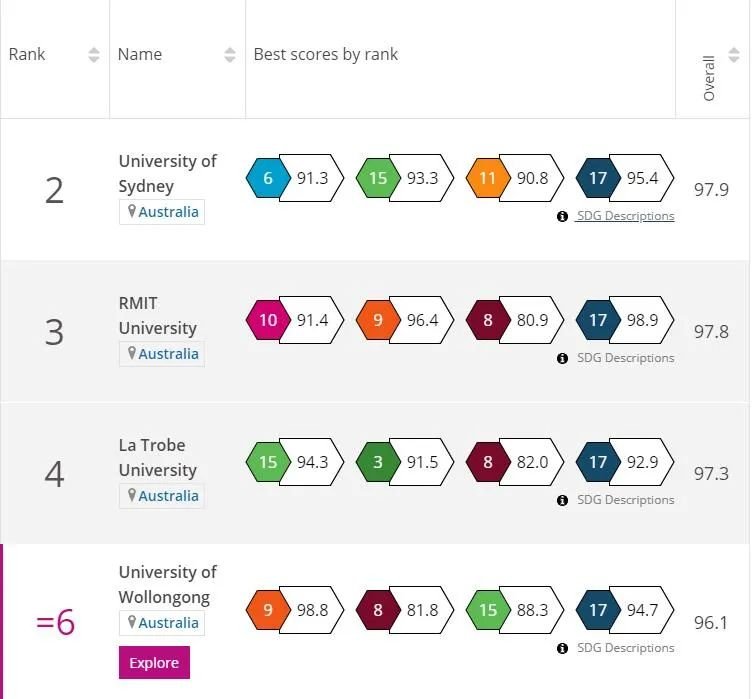Image resolution: width=753 pixels, height=699 pixels.
Task: Open the Explore button for University of Wollongong
Action: pos(154,663)
